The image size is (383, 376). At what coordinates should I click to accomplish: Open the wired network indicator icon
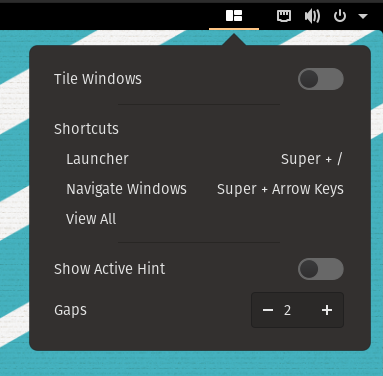coord(284,16)
